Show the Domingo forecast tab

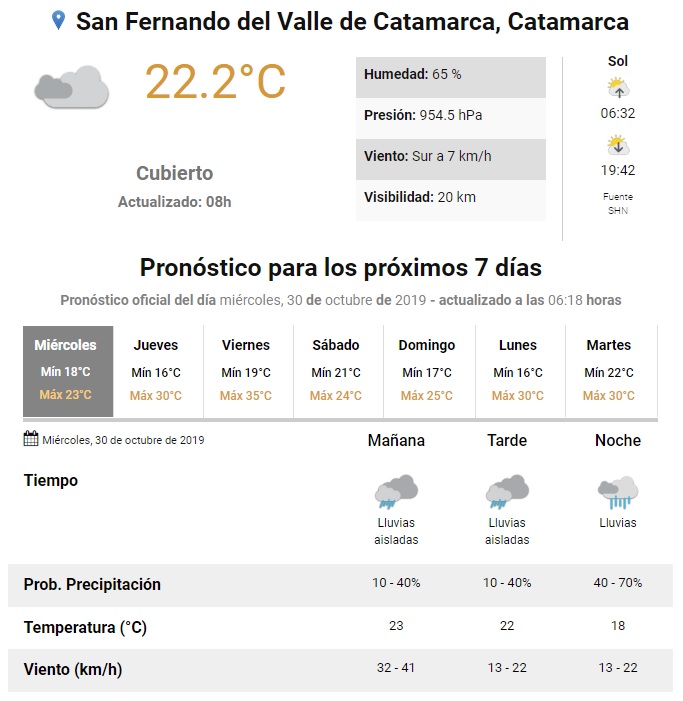click(427, 370)
